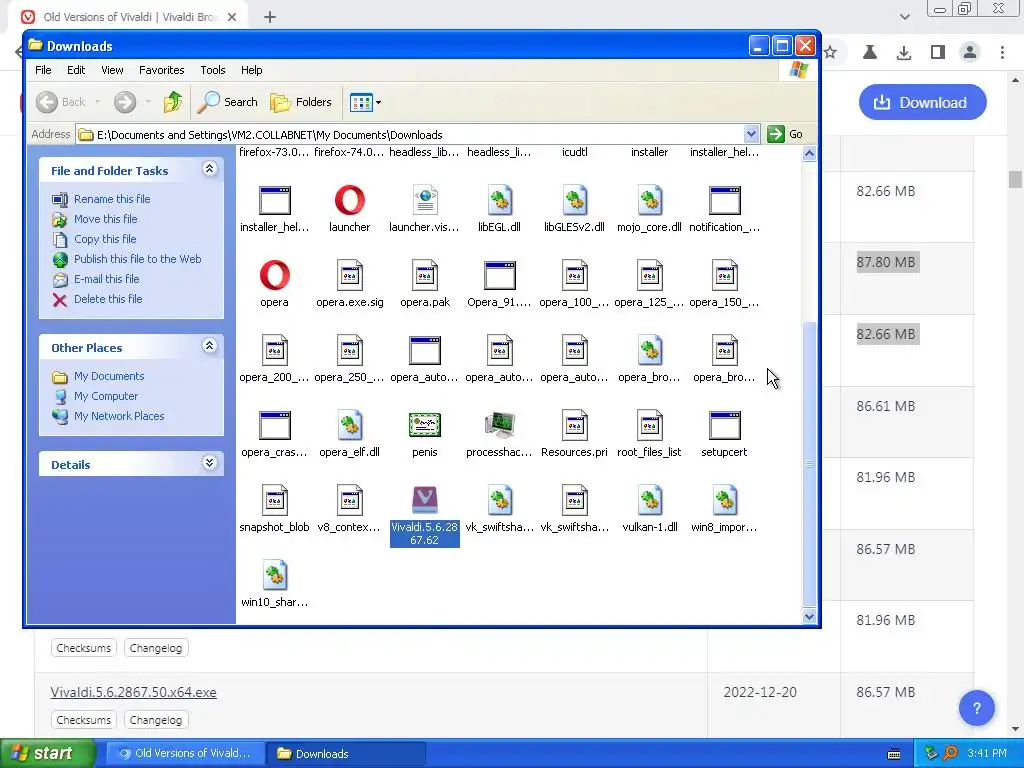
Task: Click the Chrome downloads icon
Action: point(904,52)
